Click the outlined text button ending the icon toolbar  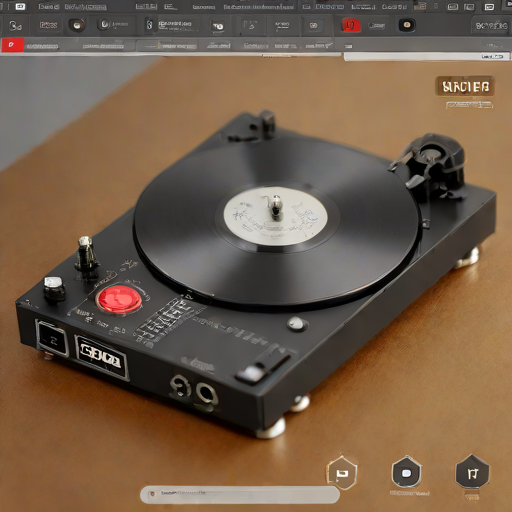point(491,26)
